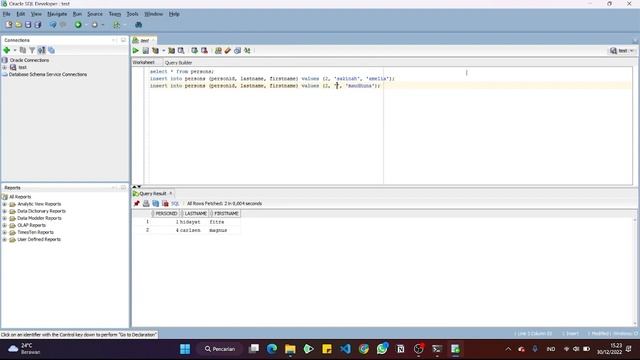Click the Run Statement green play icon
640x360 pixels.
(136, 51)
